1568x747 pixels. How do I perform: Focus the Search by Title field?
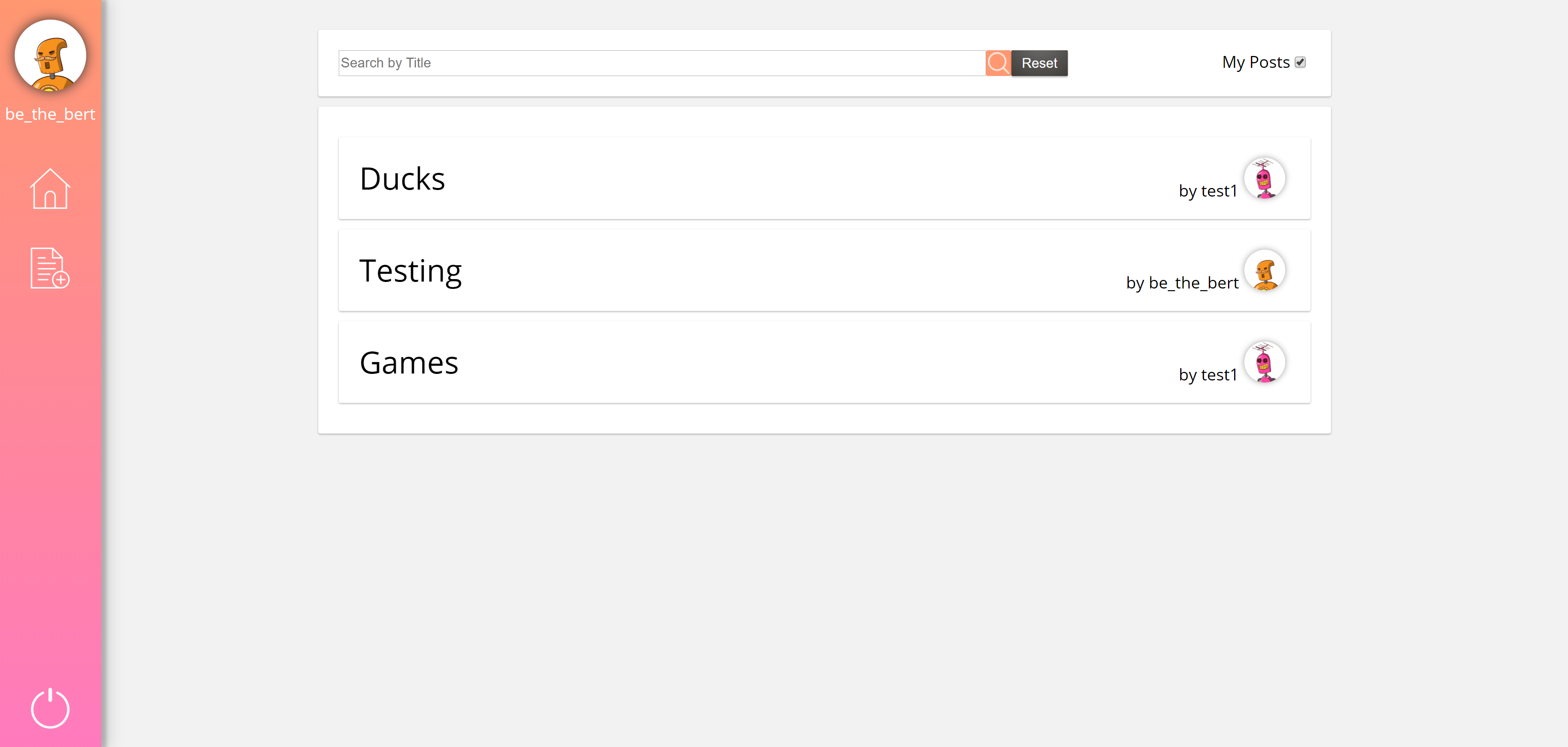pos(661,63)
